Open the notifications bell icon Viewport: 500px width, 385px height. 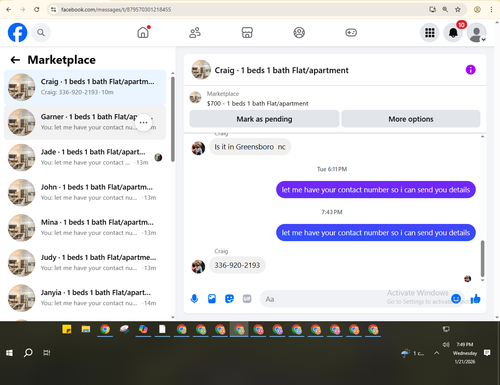pyautogui.click(x=453, y=33)
